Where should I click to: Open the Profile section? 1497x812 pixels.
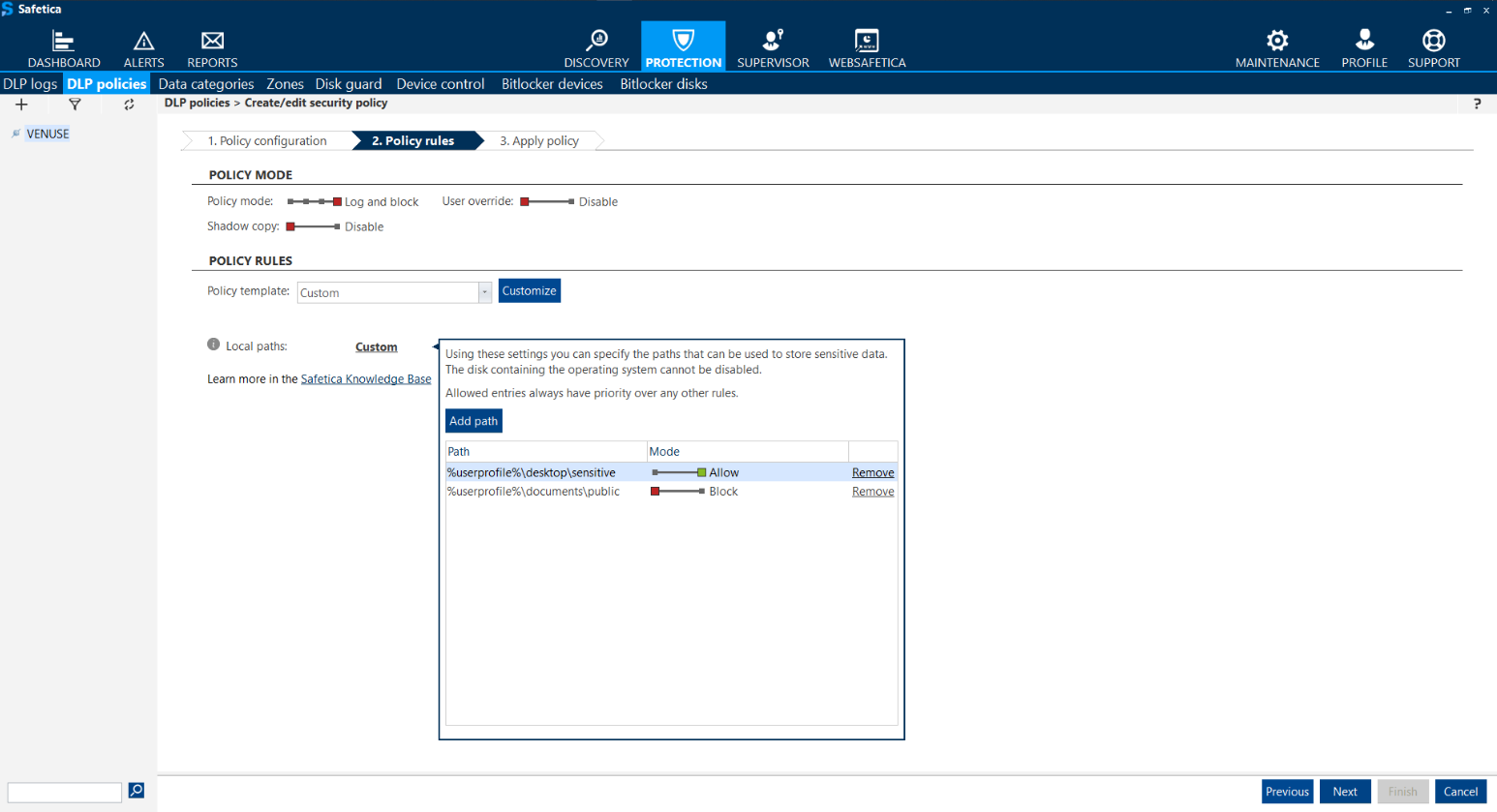(1364, 48)
